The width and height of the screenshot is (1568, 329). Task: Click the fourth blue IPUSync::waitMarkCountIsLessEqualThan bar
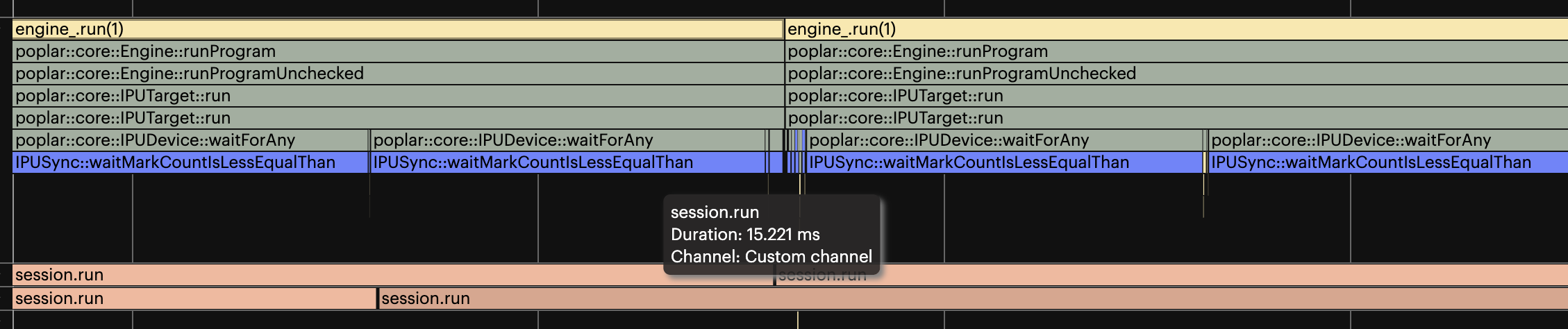1388,162
